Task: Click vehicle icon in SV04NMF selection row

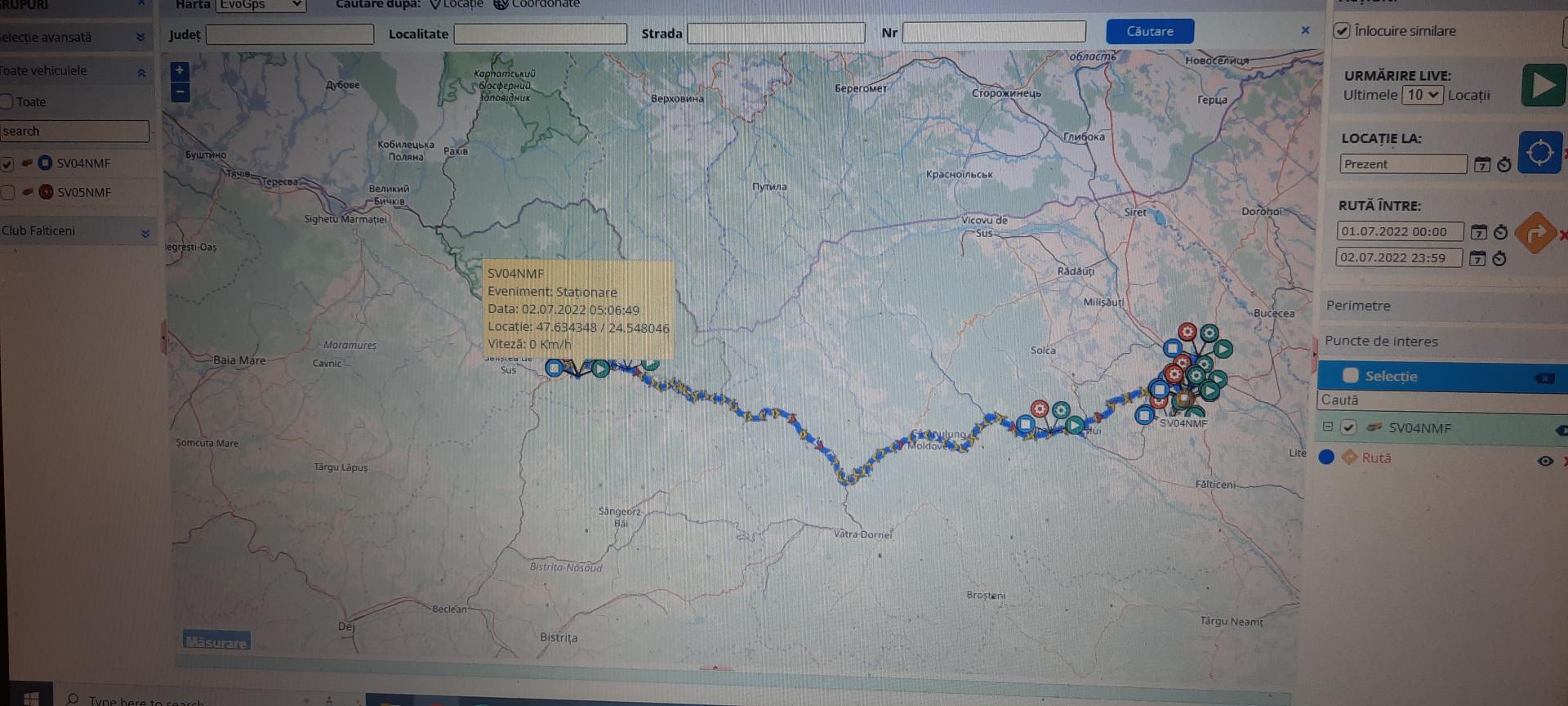Action: [1374, 427]
